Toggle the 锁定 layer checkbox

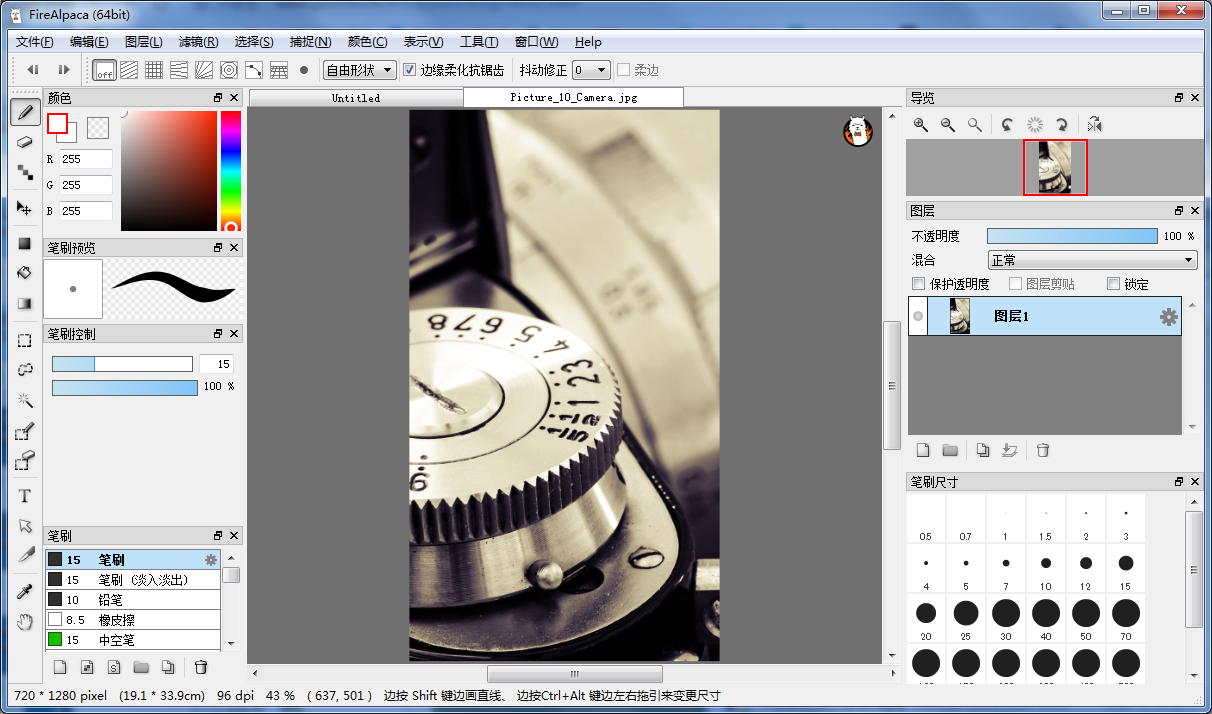pos(1113,284)
